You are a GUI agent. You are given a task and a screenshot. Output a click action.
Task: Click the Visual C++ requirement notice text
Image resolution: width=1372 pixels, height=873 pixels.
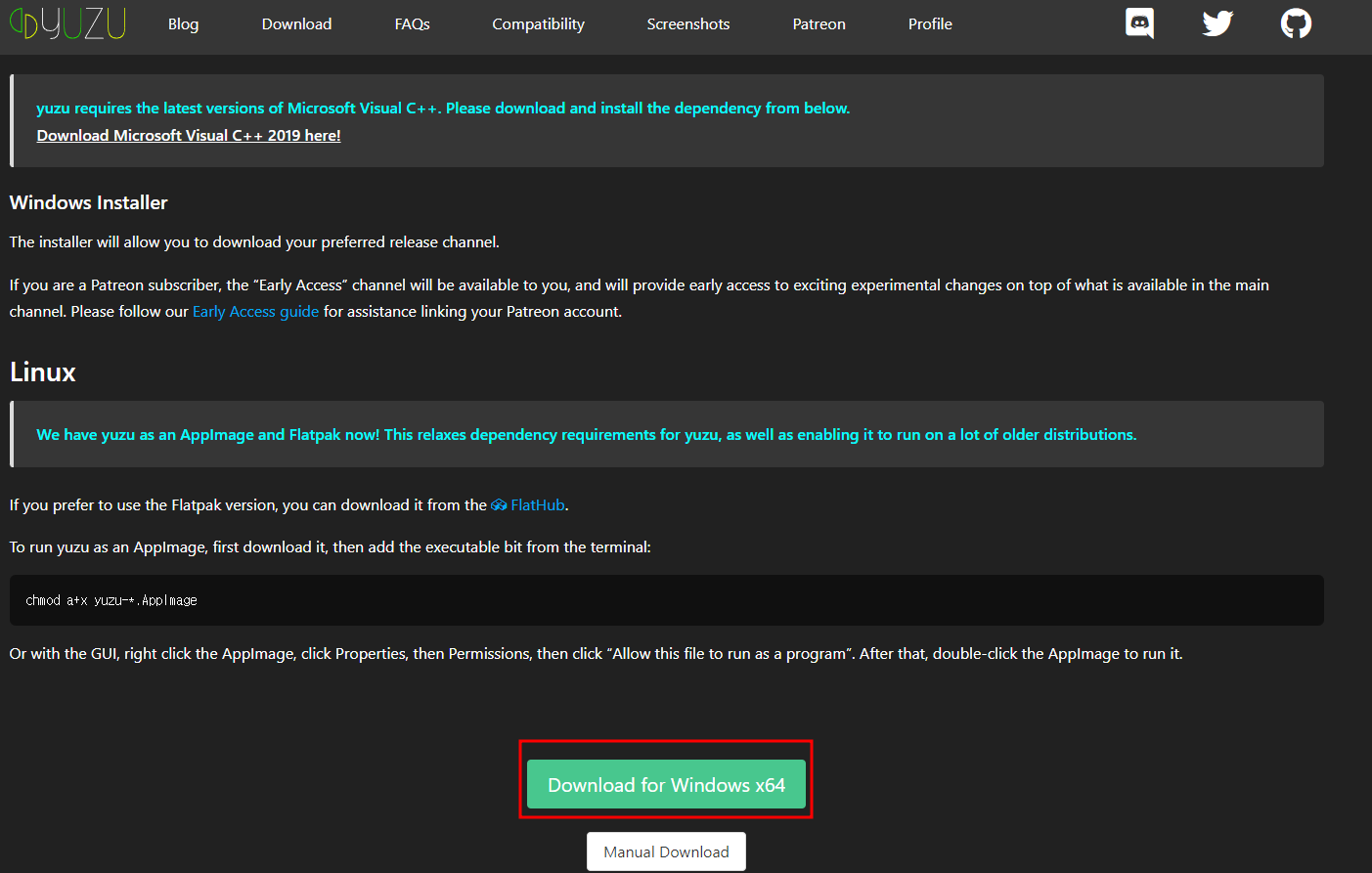point(443,109)
